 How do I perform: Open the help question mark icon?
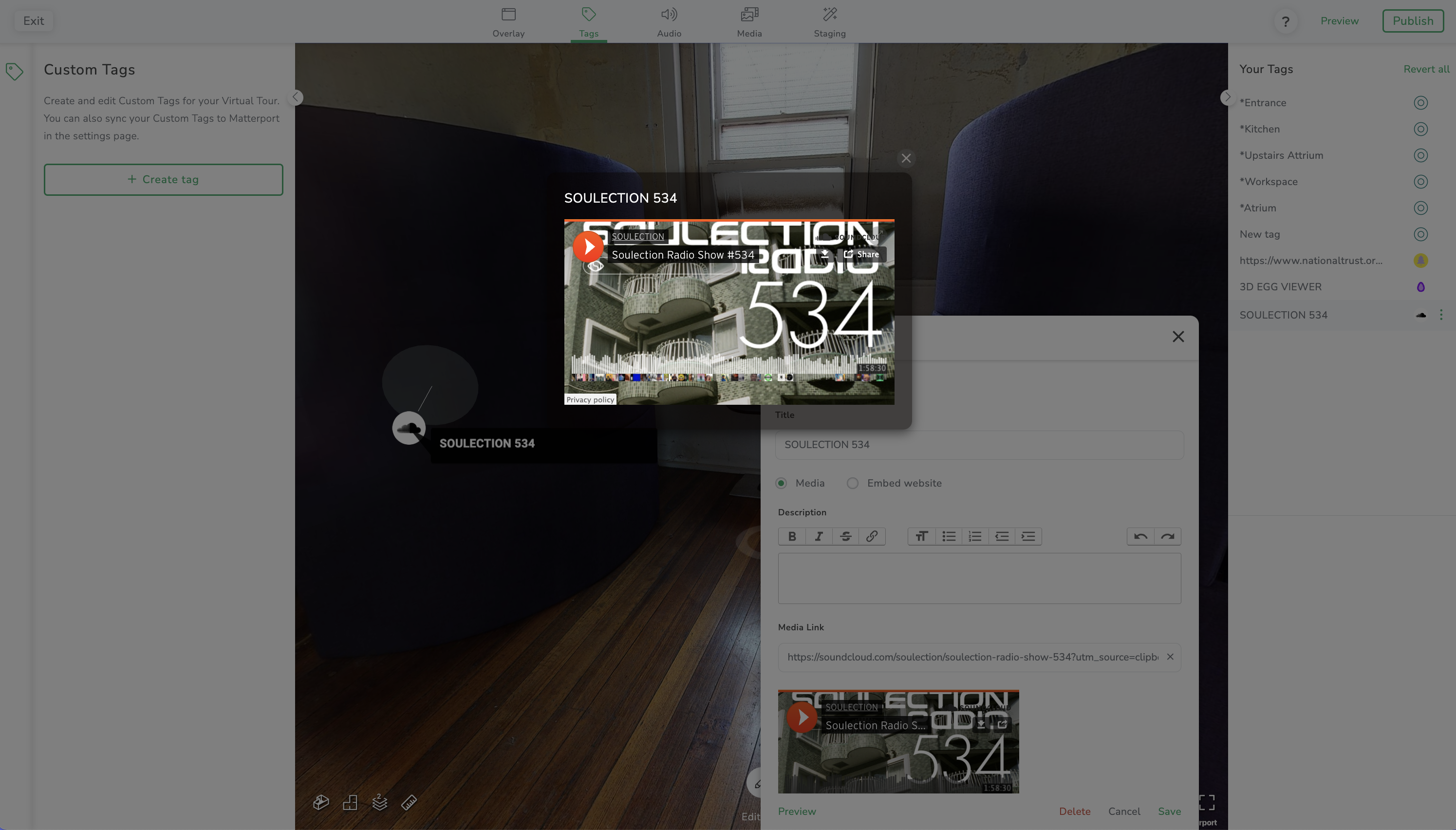(1286, 21)
